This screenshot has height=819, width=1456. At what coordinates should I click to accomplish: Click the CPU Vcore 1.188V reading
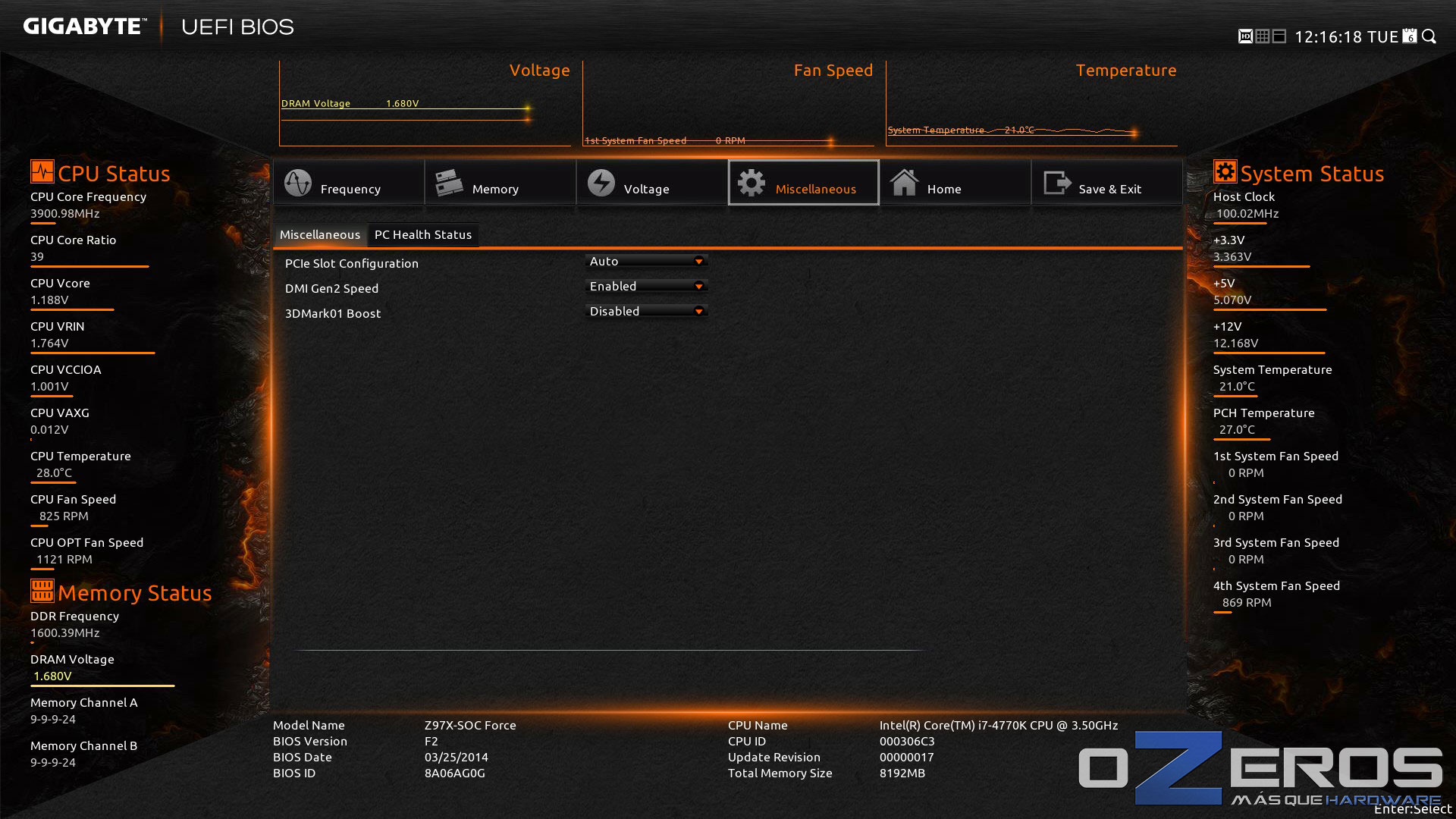pos(49,300)
